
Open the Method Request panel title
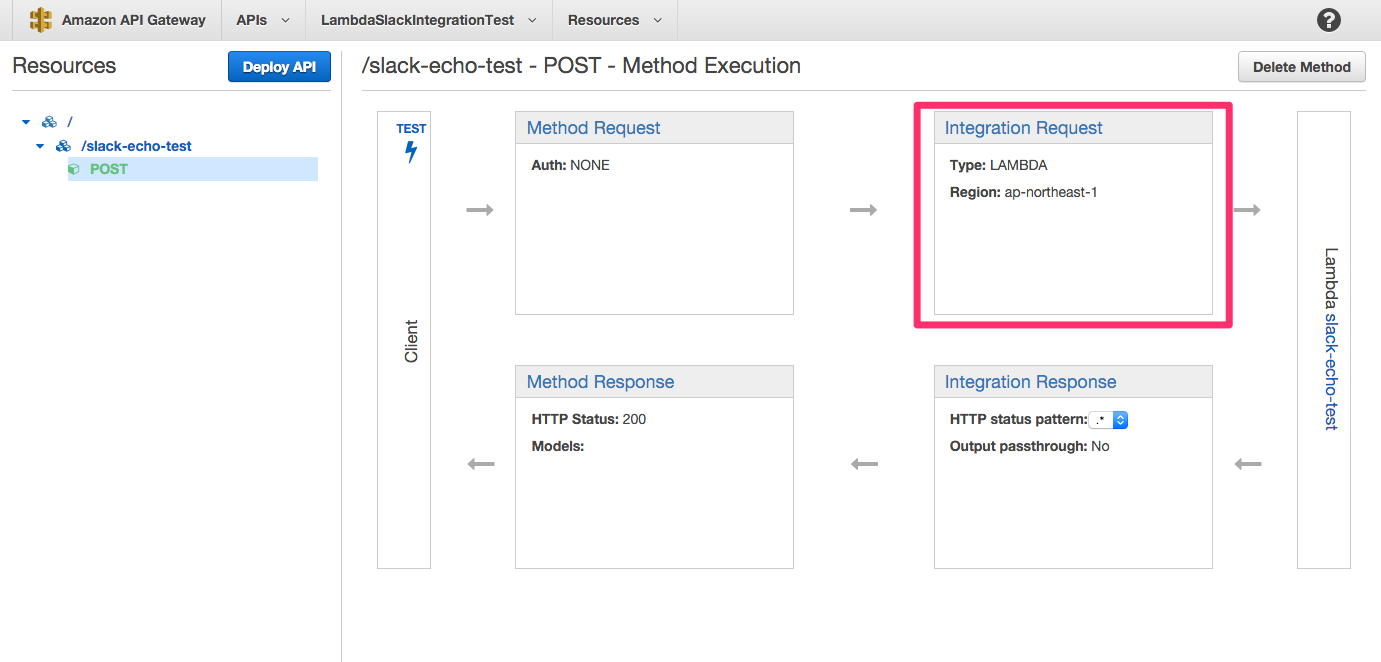(594, 128)
